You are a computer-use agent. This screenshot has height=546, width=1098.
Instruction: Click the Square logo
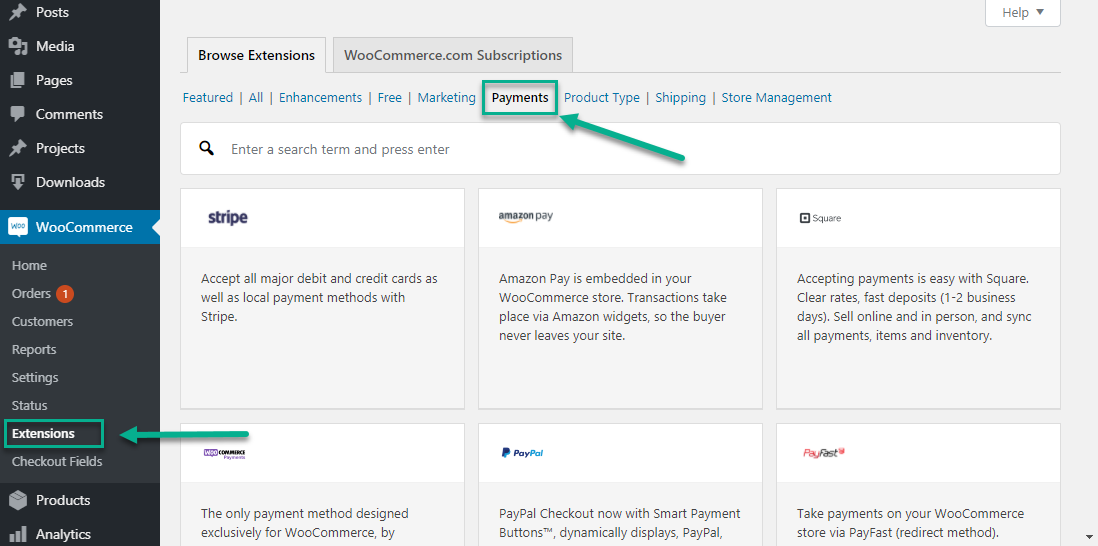pos(820,218)
